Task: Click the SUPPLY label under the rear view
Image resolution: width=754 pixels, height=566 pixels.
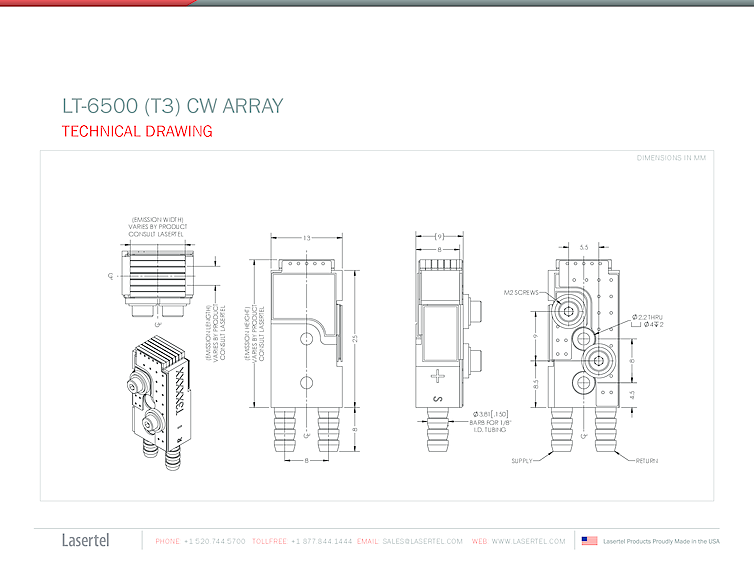Action: pos(523,461)
